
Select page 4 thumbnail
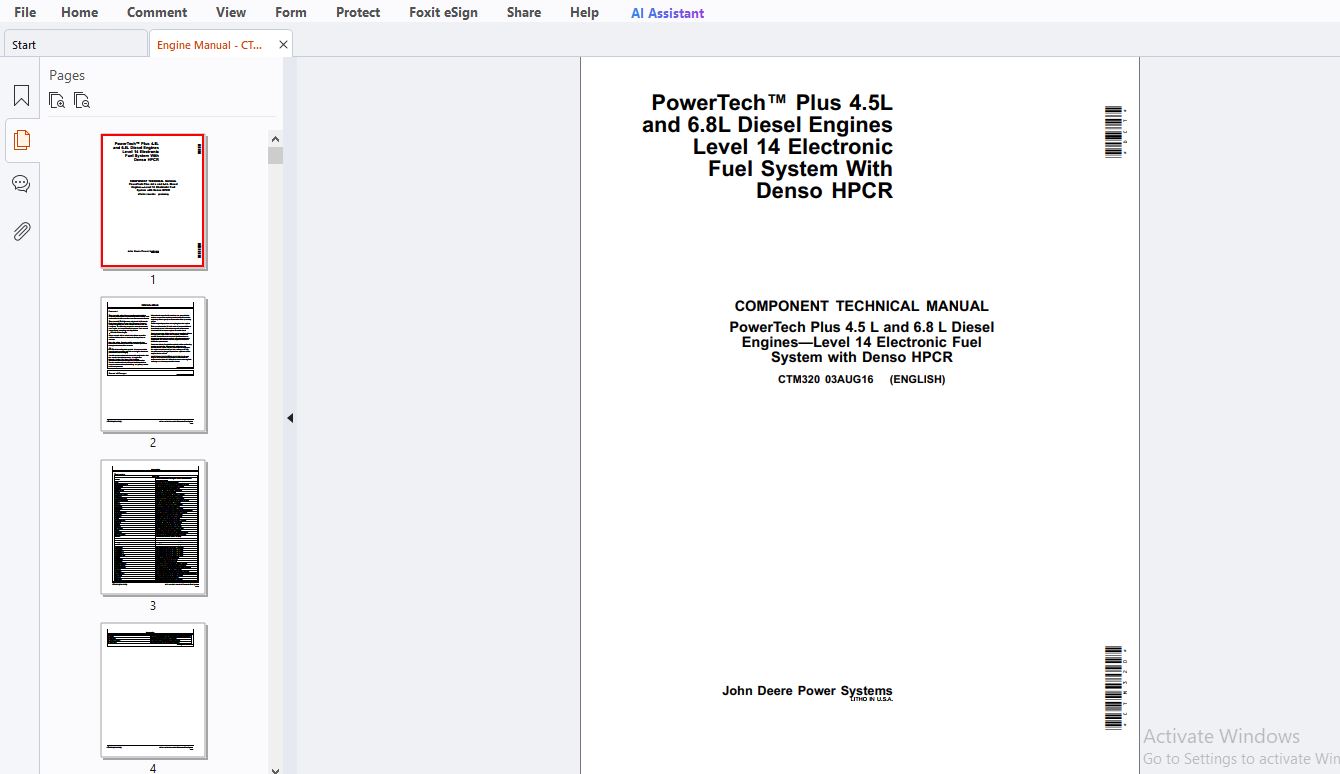pyautogui.click(x=153, y=690)
